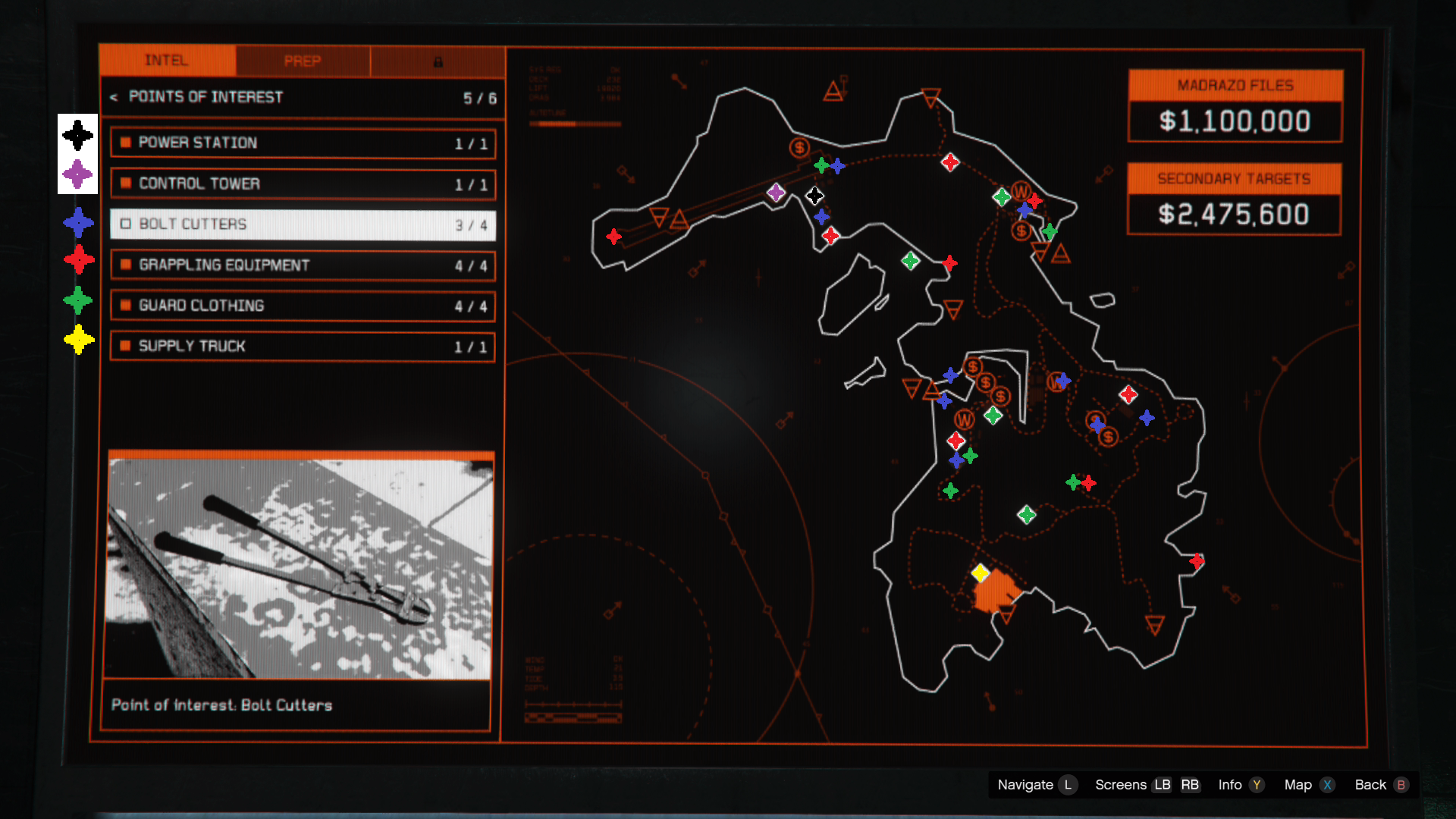
Task: Click the black marker next to the purple map marker
Action: (x=814, y=196)
